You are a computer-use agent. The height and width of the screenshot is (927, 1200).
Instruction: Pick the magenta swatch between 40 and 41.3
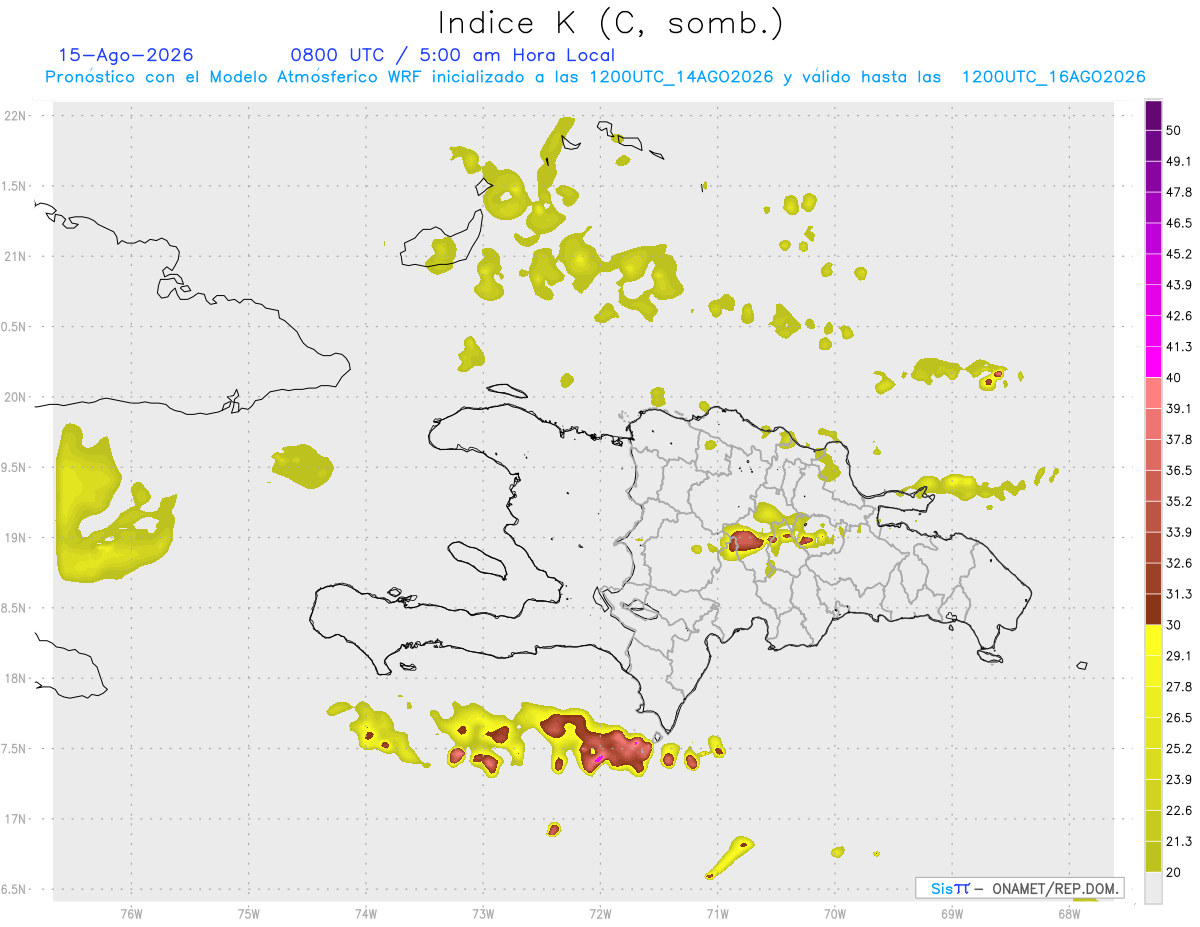tap(1154, 362)
